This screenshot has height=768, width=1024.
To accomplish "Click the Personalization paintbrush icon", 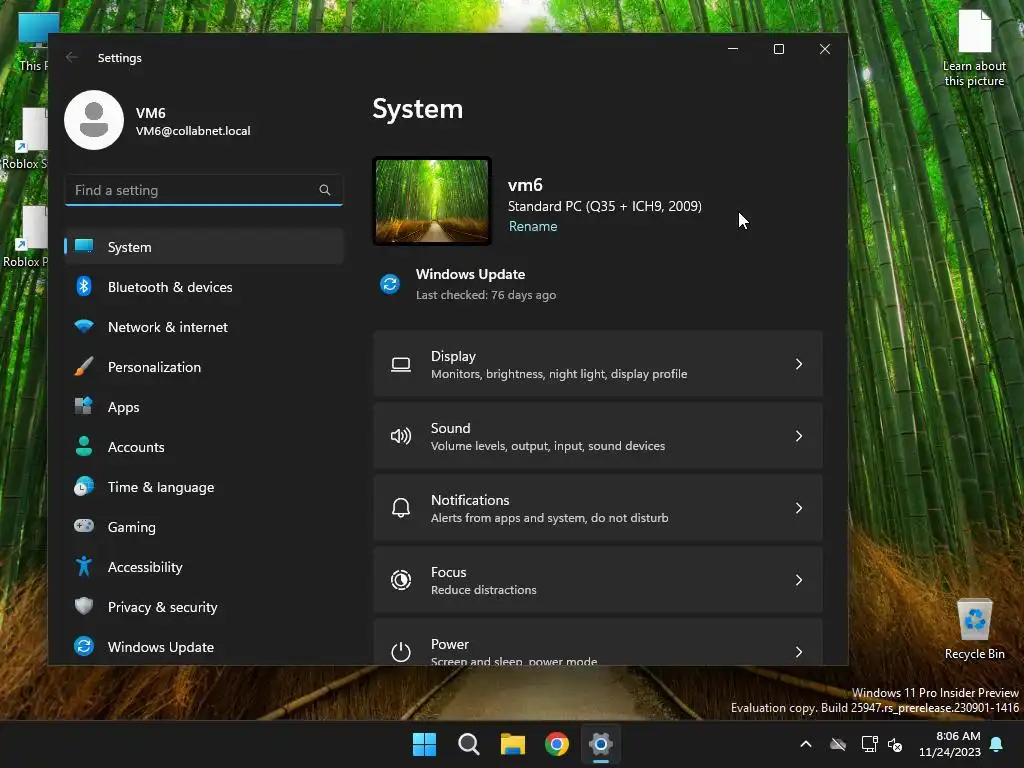I will click(84, 366).
